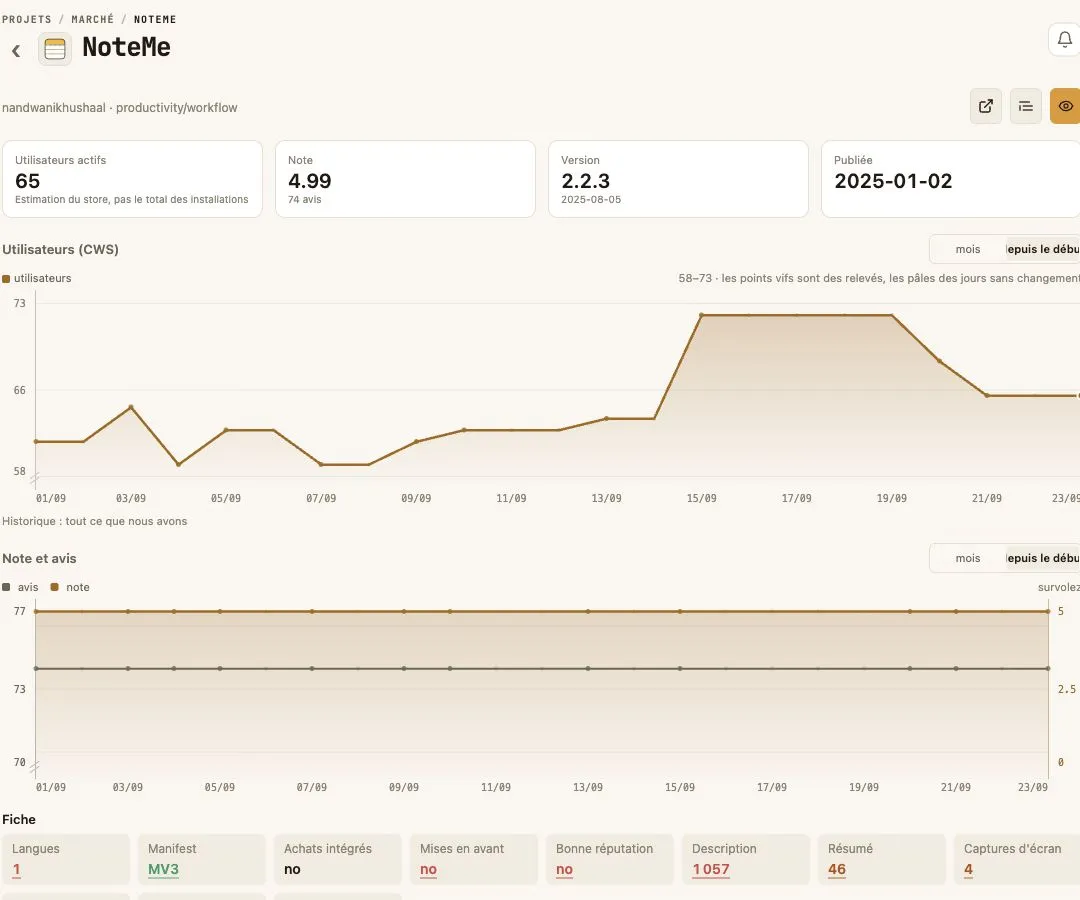1080x900 pixels.
Task: Open the notifications bell
Action: [x=1064, y=40]
